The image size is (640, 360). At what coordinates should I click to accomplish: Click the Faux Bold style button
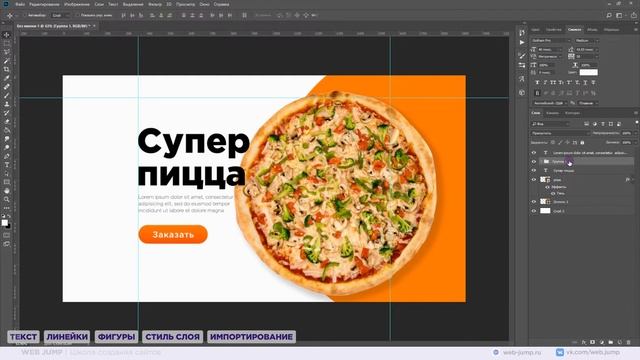coord(537,82)
